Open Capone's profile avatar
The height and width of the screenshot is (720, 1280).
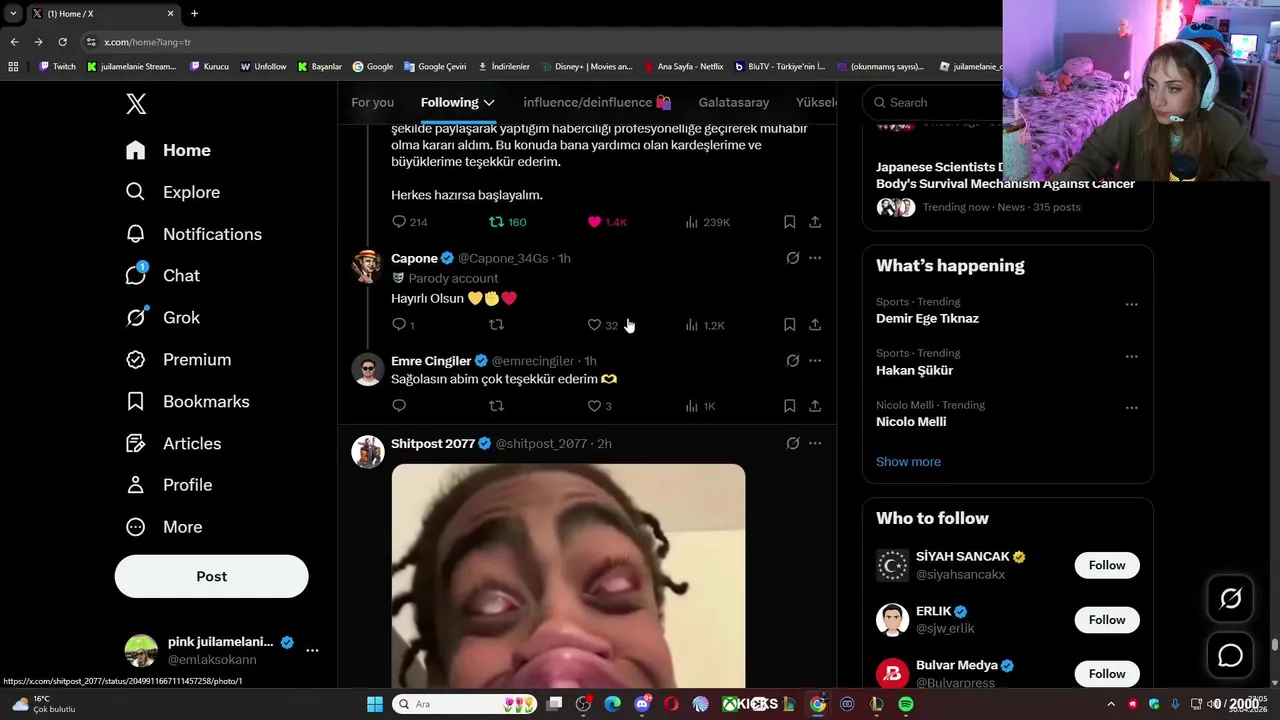click(367, 267)
